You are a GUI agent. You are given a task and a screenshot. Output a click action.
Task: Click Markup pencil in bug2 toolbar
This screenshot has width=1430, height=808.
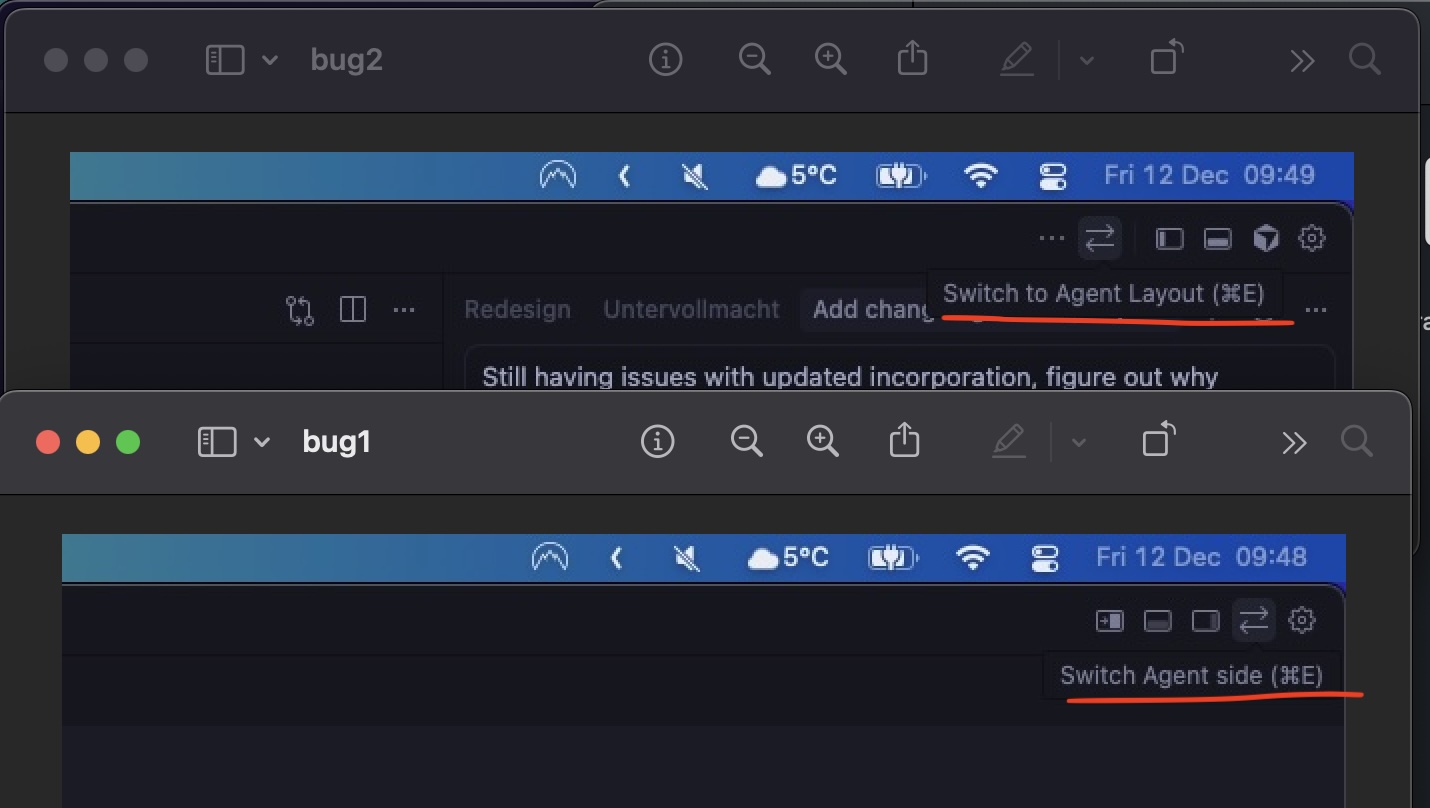(x=1016, y=60)
